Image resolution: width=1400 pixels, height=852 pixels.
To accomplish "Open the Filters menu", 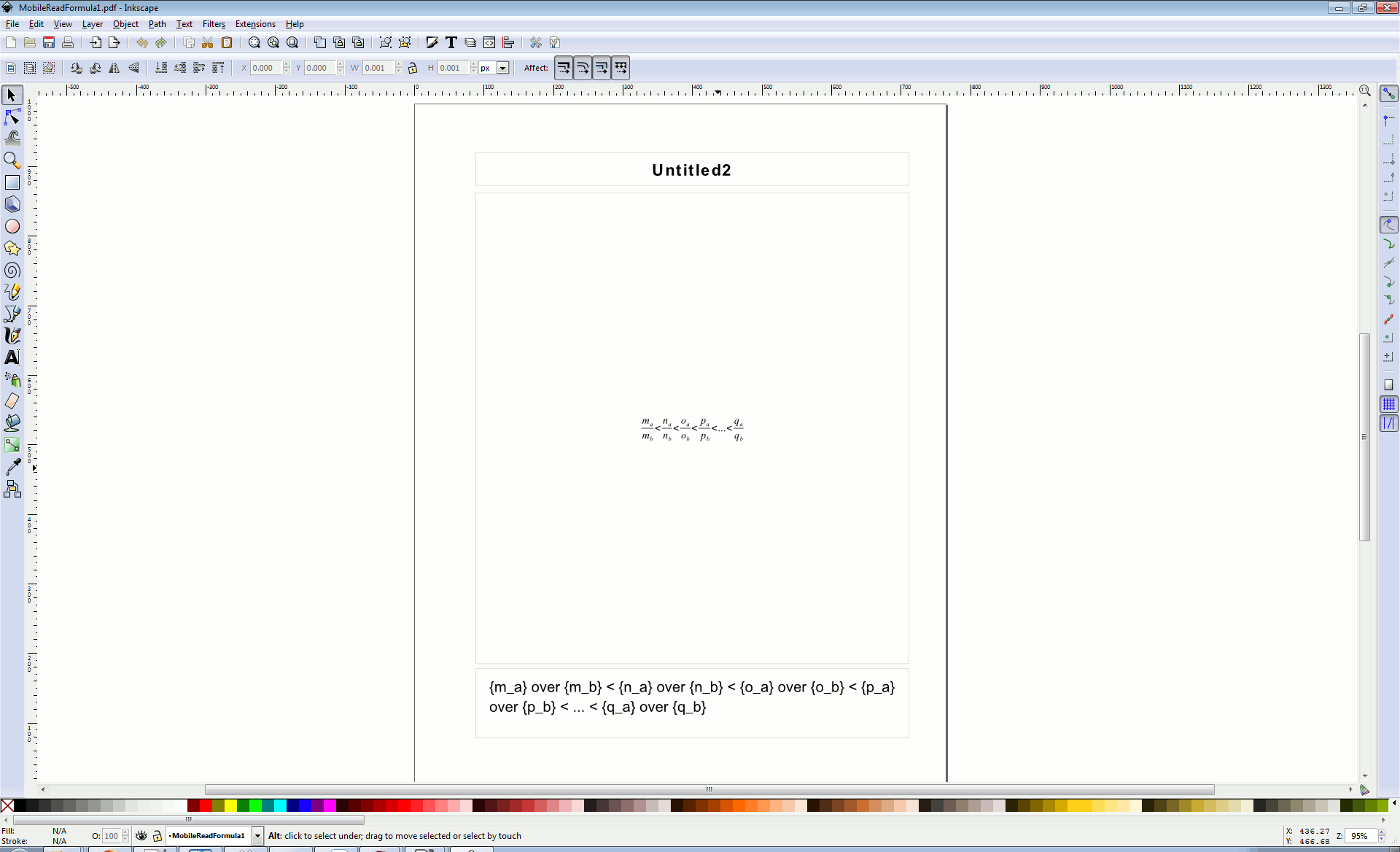I will click(214, 24).
